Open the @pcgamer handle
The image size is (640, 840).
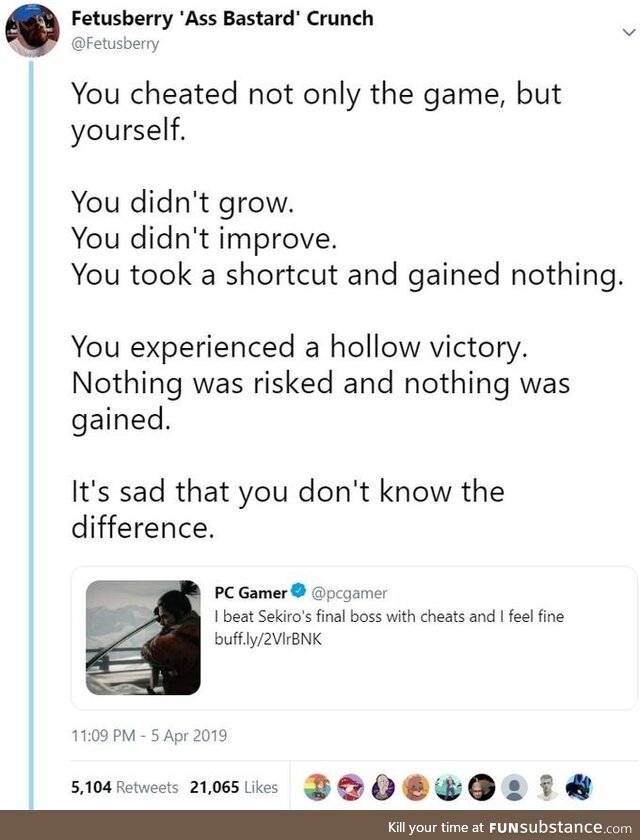coord(348,593)
